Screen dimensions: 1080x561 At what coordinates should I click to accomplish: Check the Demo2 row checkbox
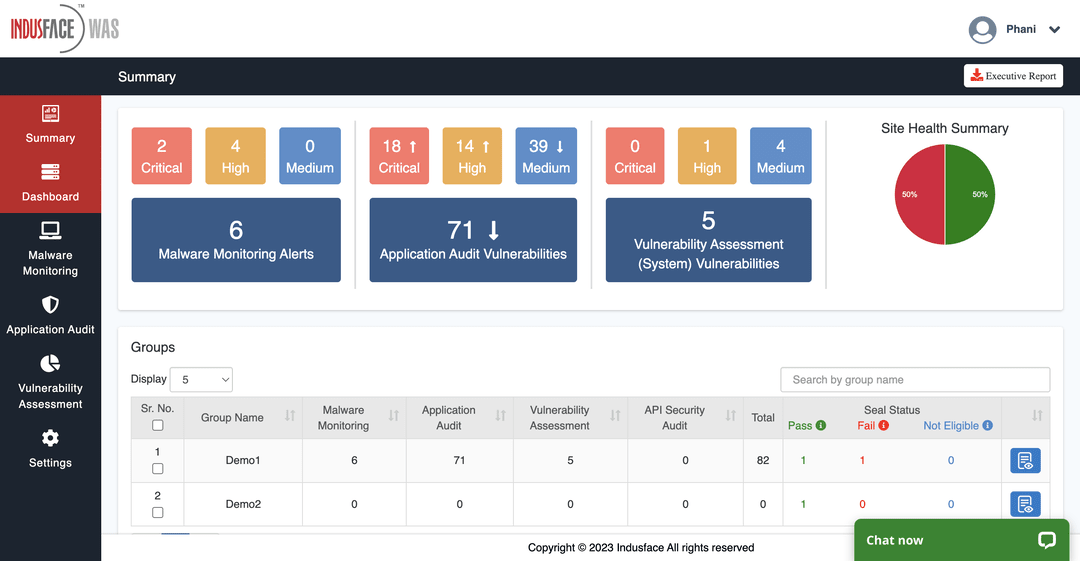tap(158, 513)
